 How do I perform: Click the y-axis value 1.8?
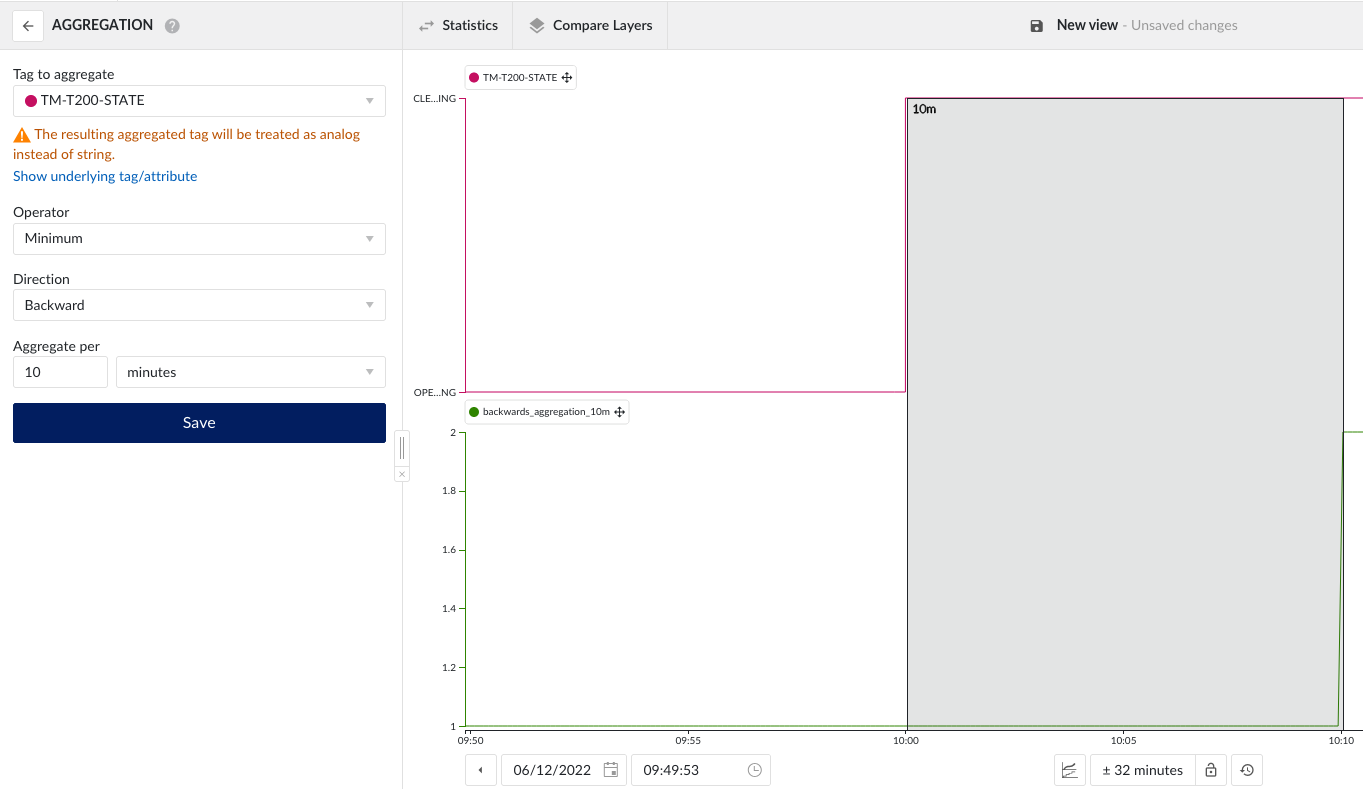tap(449, 491)
